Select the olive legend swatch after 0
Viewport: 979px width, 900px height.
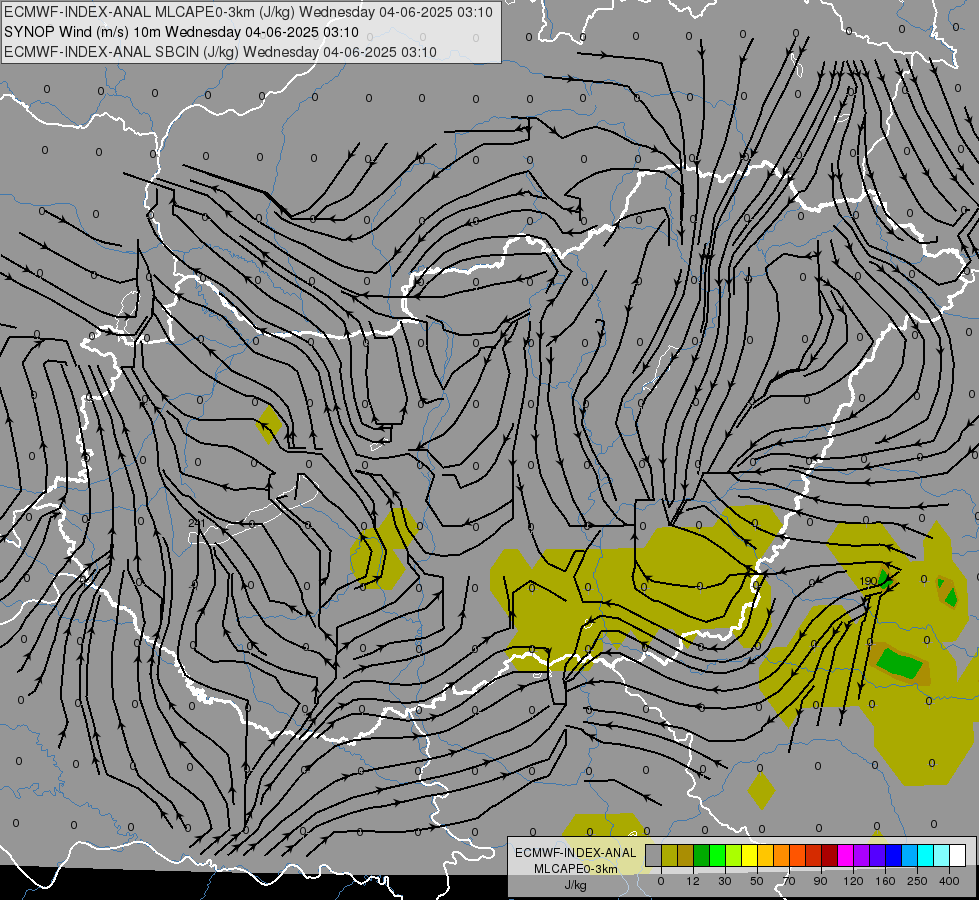[x=670, y=855]
